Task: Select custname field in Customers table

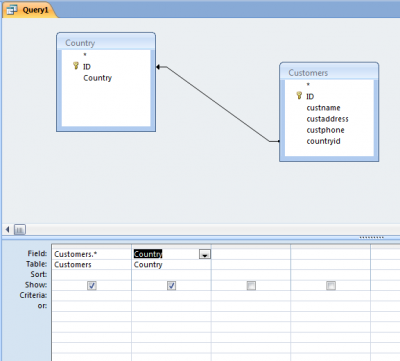Action: point(323,108)
